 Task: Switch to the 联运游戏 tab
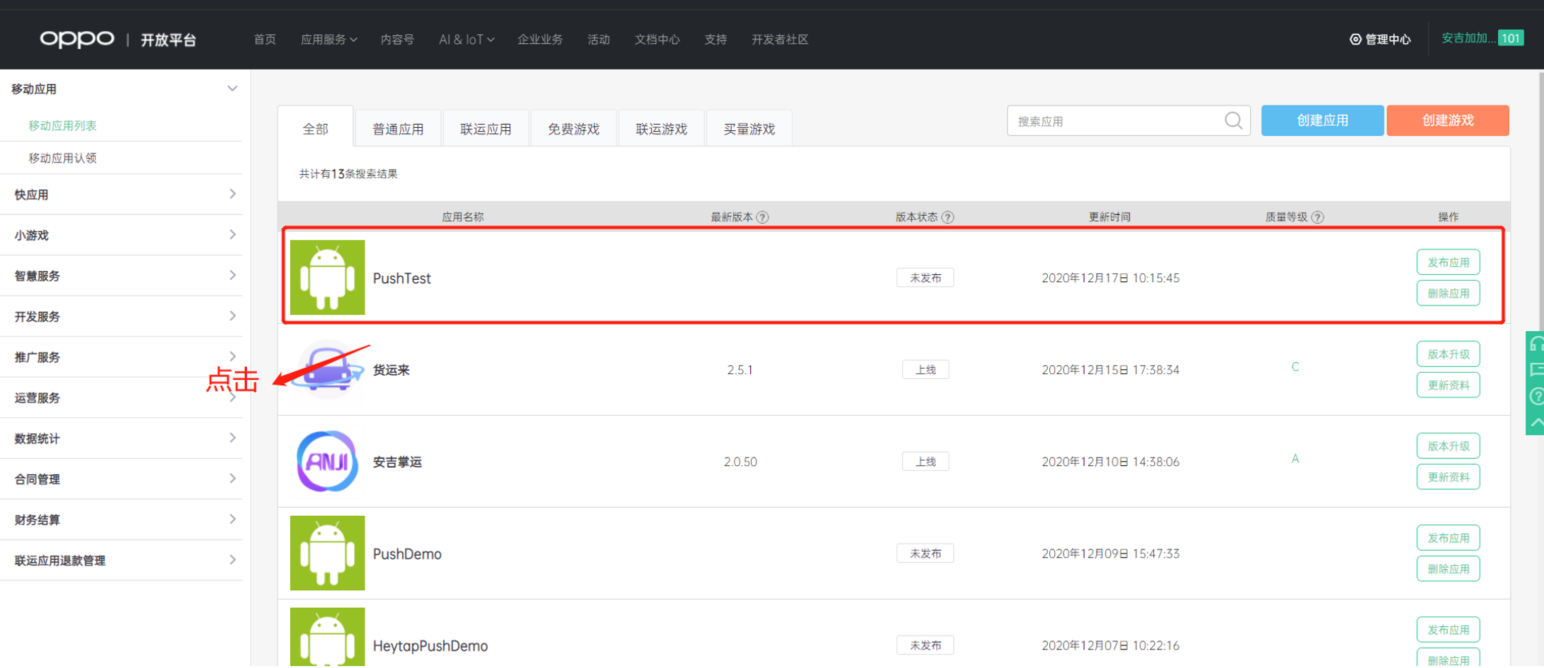[661, 129]
